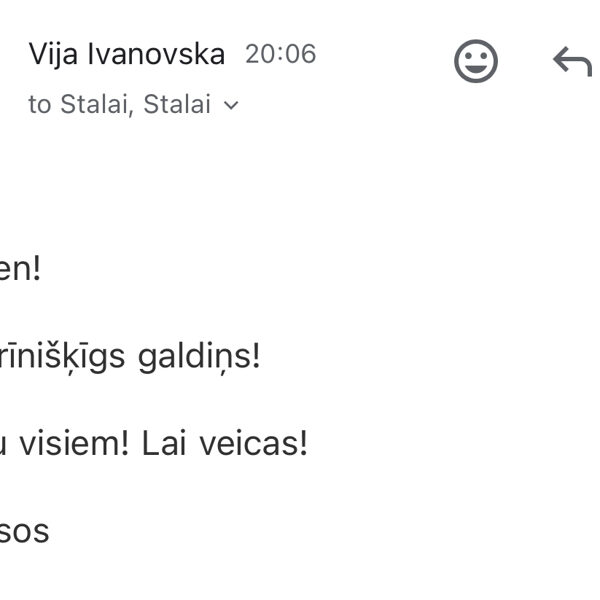Click the word 'to' before the recipients
Screen dimensions: 600x600
pos(39,105)
